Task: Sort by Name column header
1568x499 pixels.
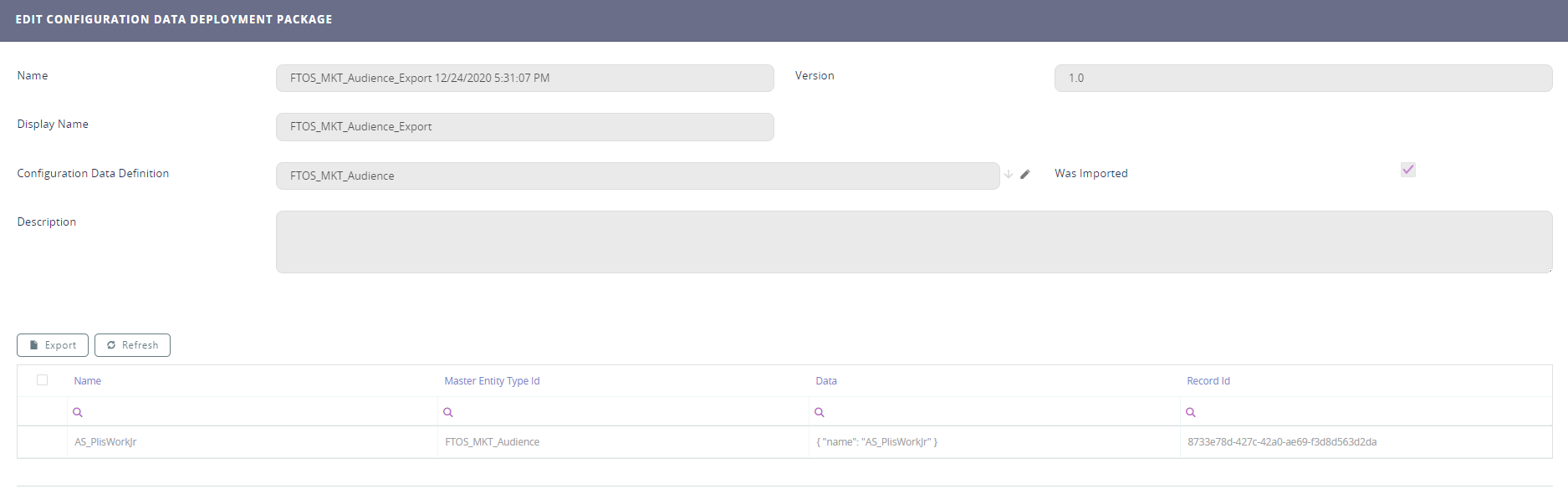Action: click(x=88, y=381)
